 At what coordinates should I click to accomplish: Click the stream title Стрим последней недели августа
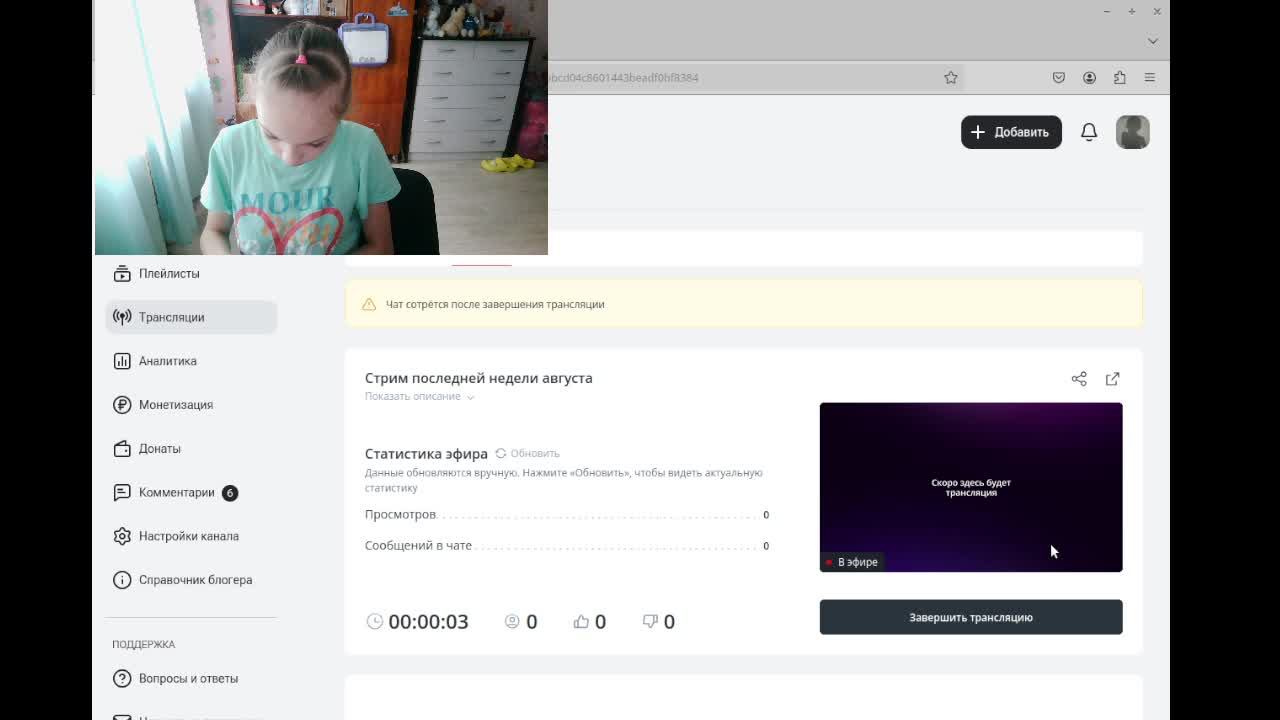click(x=479, y=378)
